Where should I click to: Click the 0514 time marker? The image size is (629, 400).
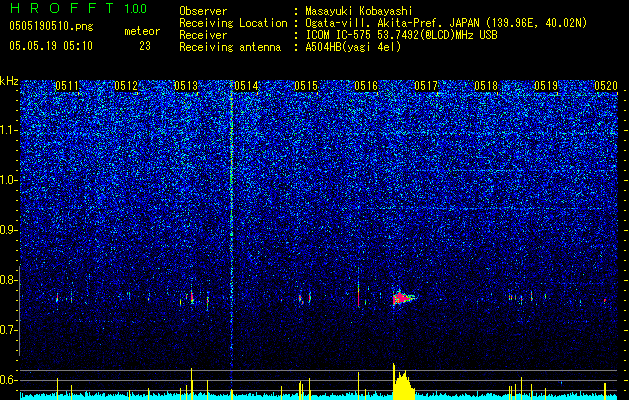click(246, 86)
